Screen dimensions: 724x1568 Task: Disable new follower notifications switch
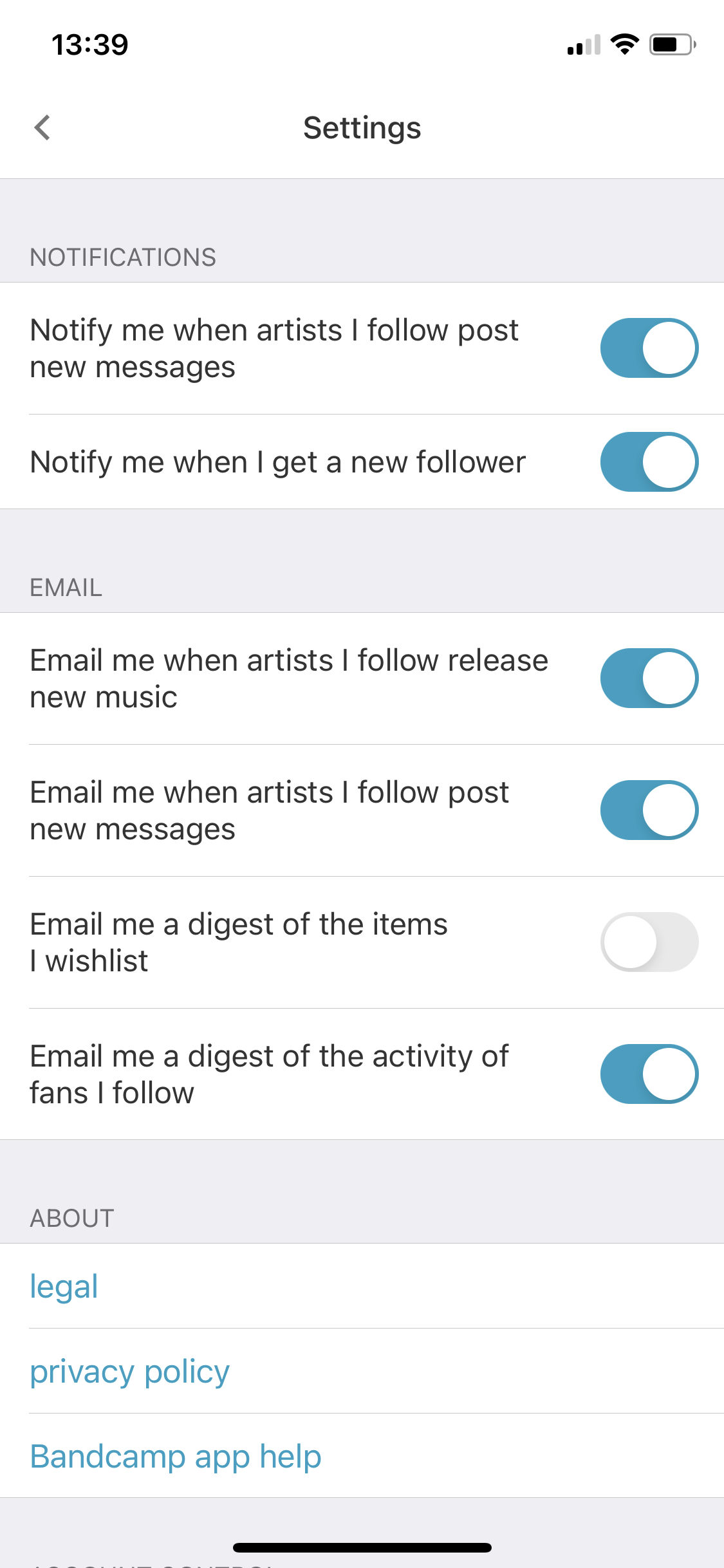tap(649, 462)
